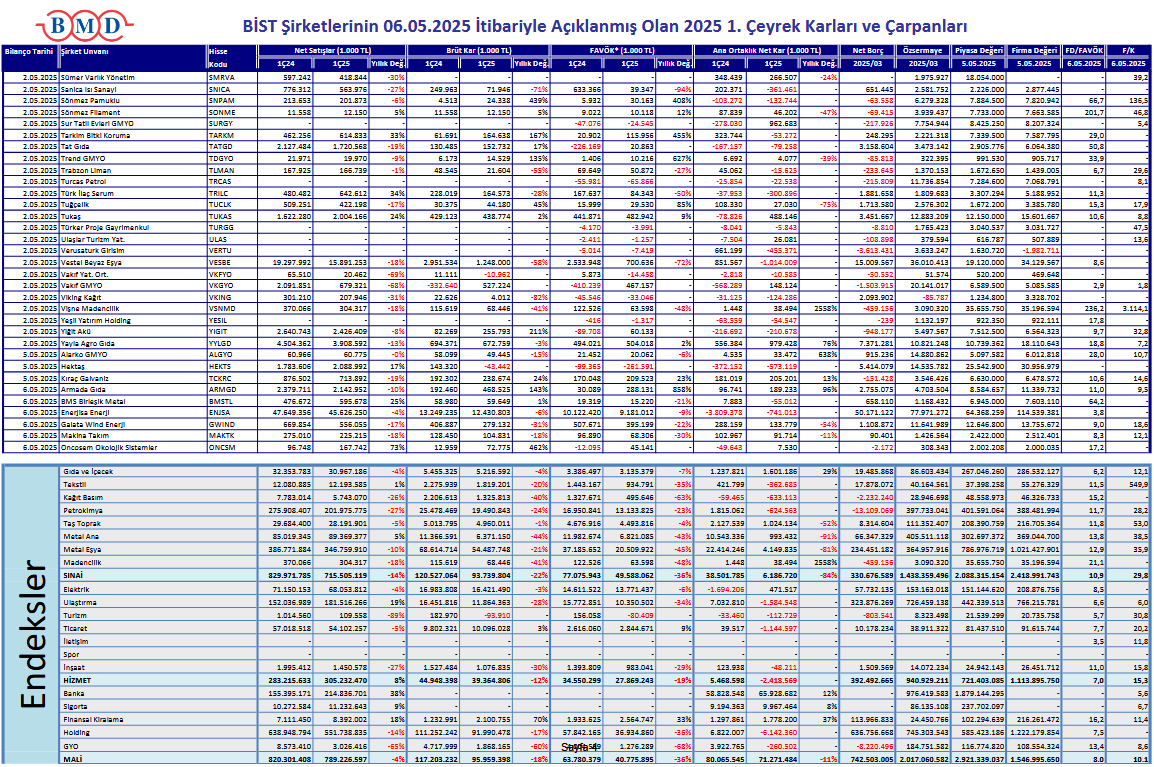Screen dimensions: 1154x767
Task: Select the MALİ summary row label
Action: pos(73,759)
